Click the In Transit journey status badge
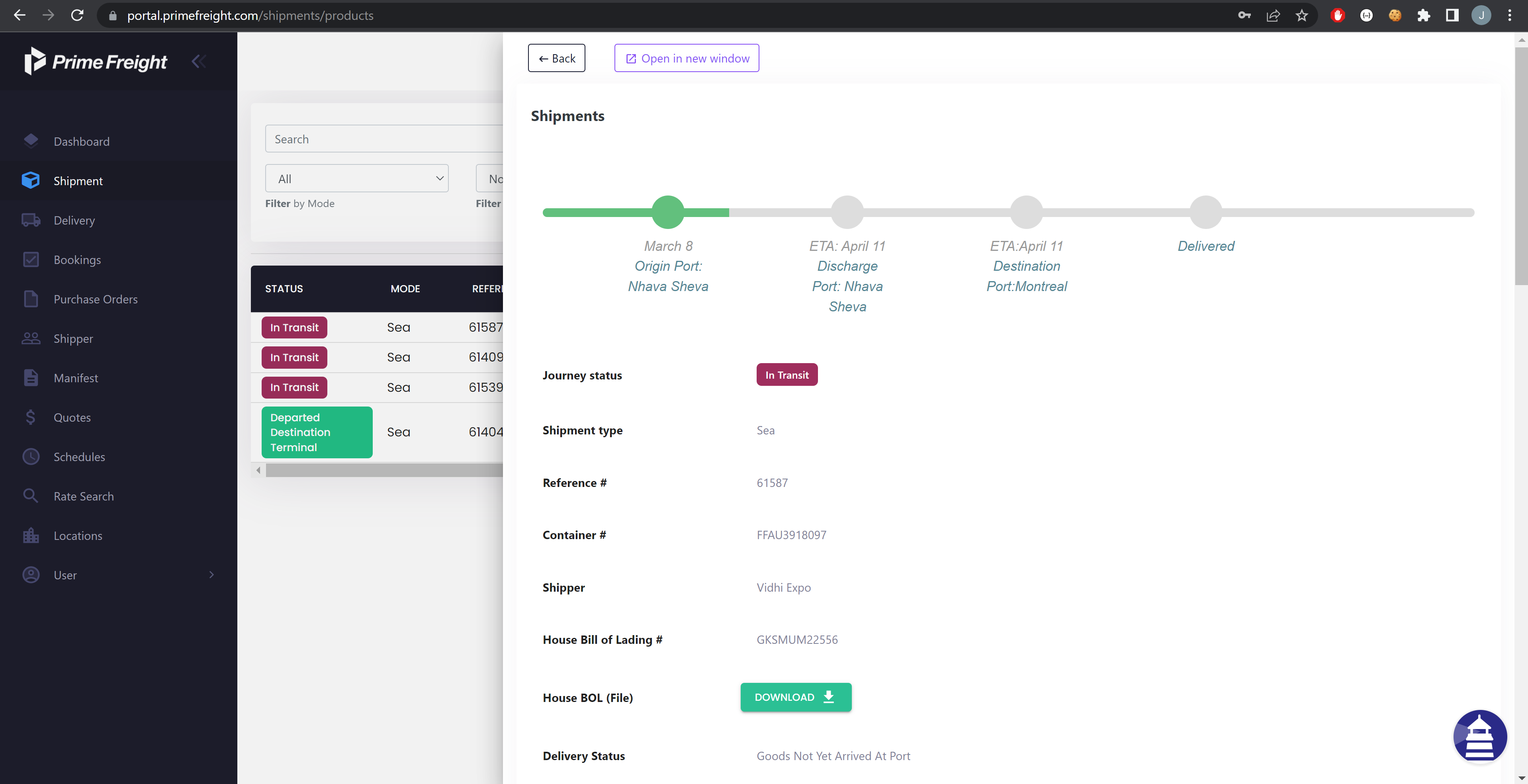This screenshot has height=784, width=1528. coord(786,375)
